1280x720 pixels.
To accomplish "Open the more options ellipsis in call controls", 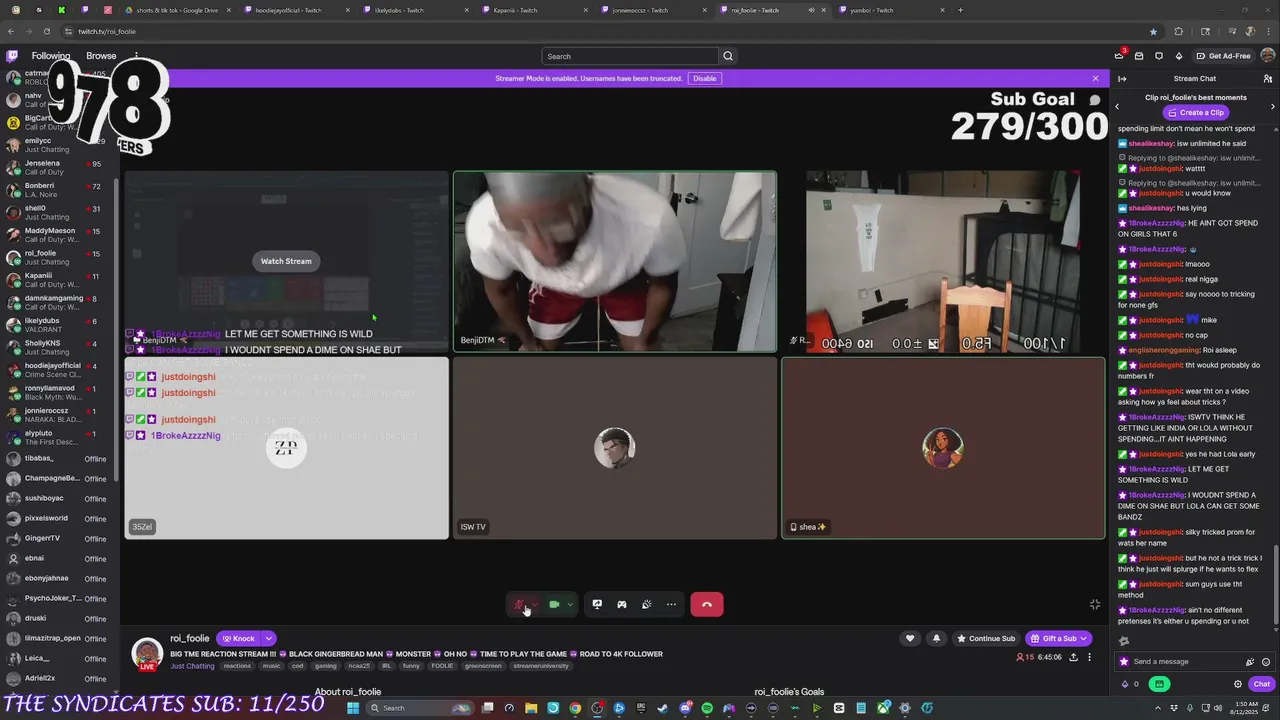I will [671, 604].
